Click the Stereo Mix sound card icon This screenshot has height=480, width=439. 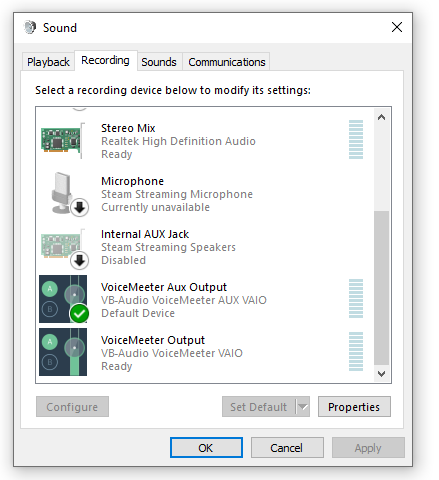[x=63, y=141]
